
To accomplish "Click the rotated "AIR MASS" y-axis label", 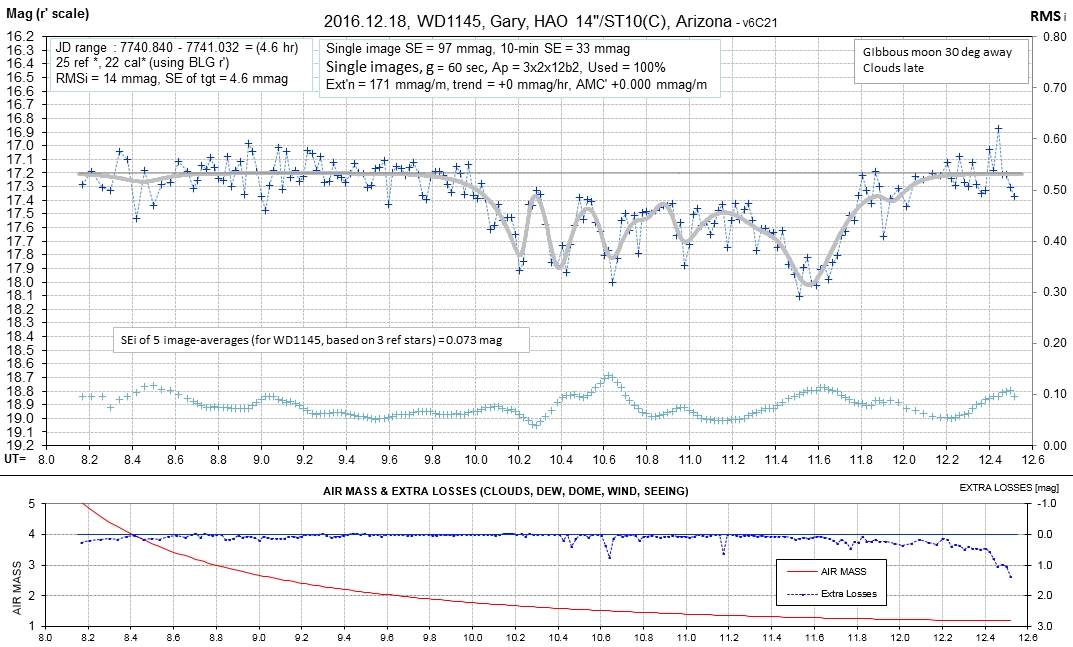I will click(x=18, y=586).
